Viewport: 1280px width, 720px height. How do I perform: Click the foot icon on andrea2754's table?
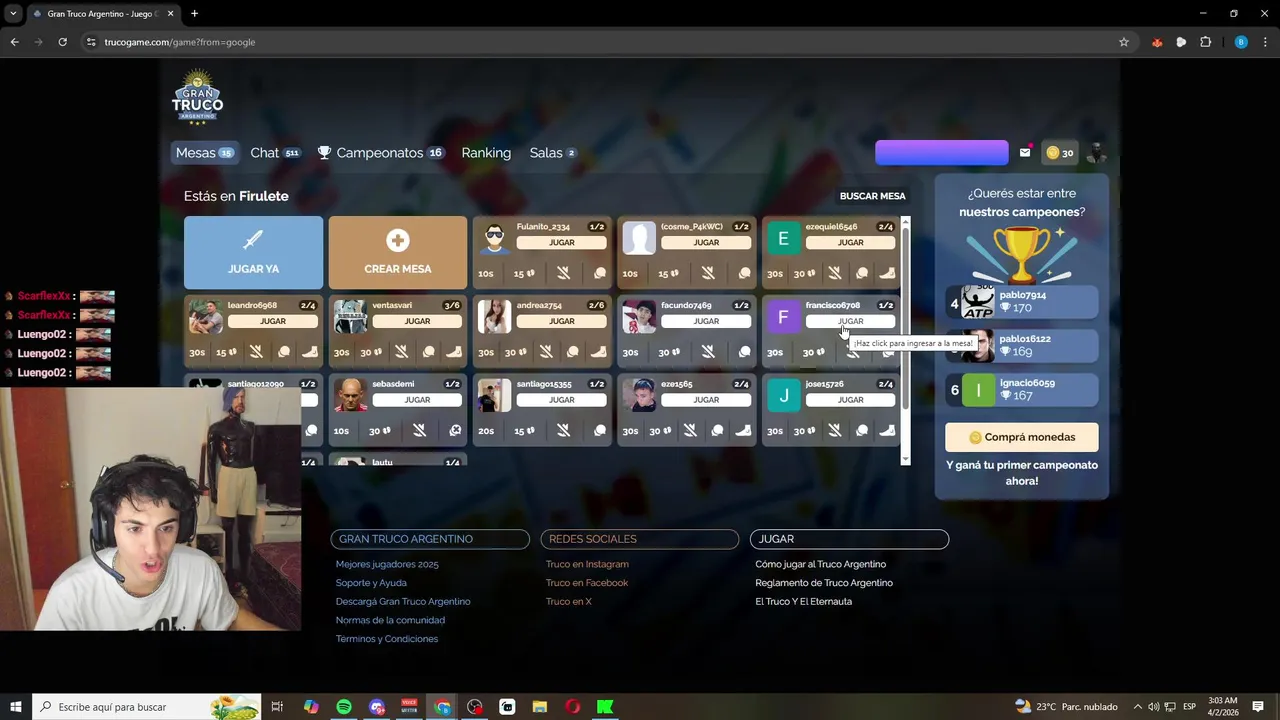click(598, 352)
